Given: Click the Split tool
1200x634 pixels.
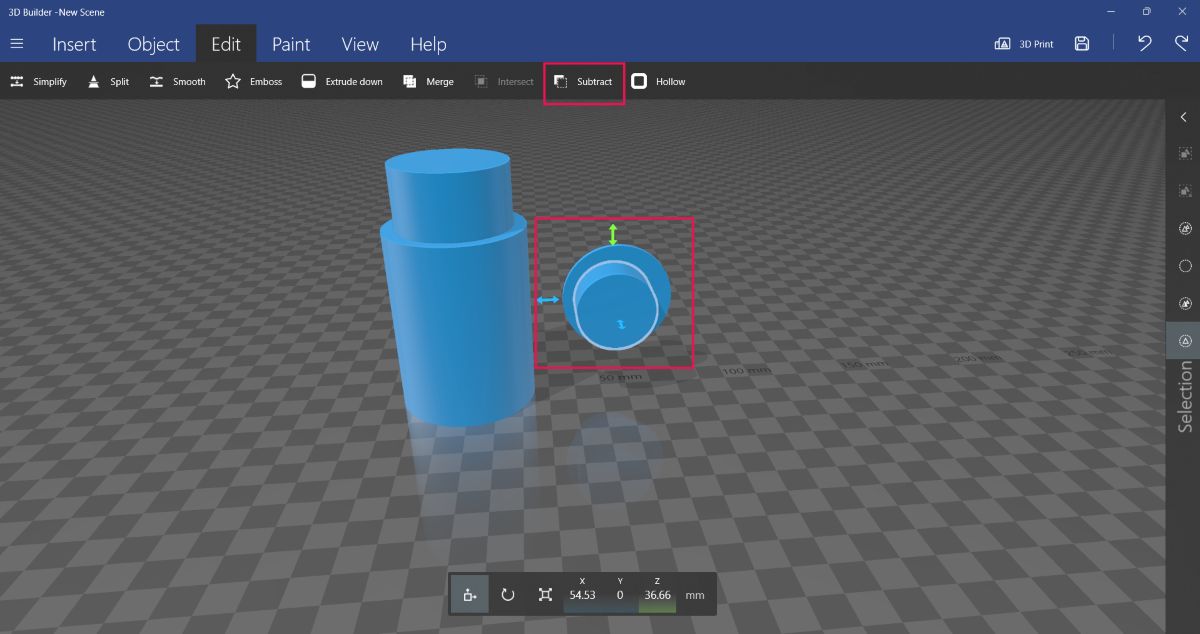Looking at the screenshot, I should pos(107,81).
